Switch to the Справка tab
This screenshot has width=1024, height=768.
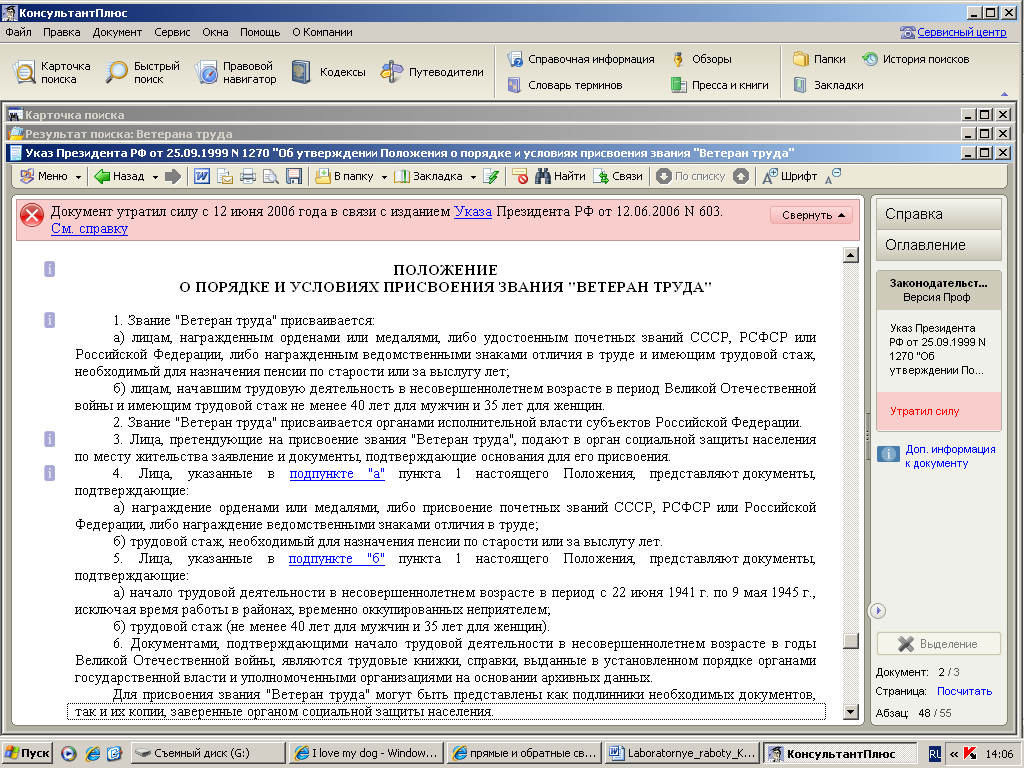[938, 214]
